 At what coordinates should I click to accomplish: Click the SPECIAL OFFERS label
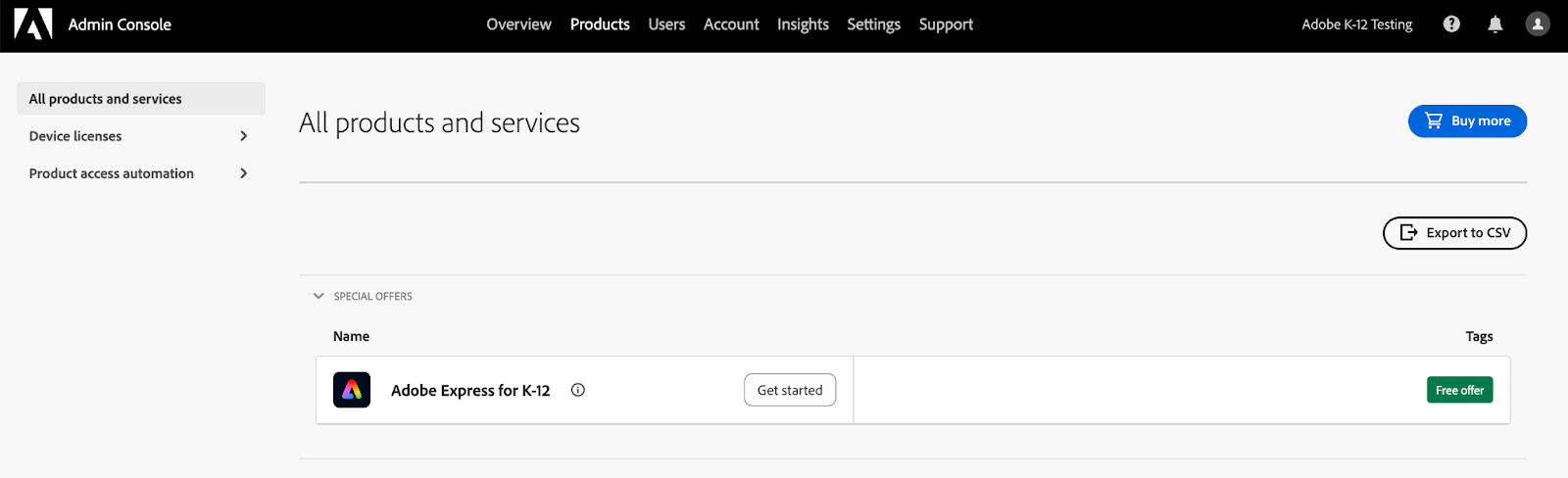pos(372,296)
